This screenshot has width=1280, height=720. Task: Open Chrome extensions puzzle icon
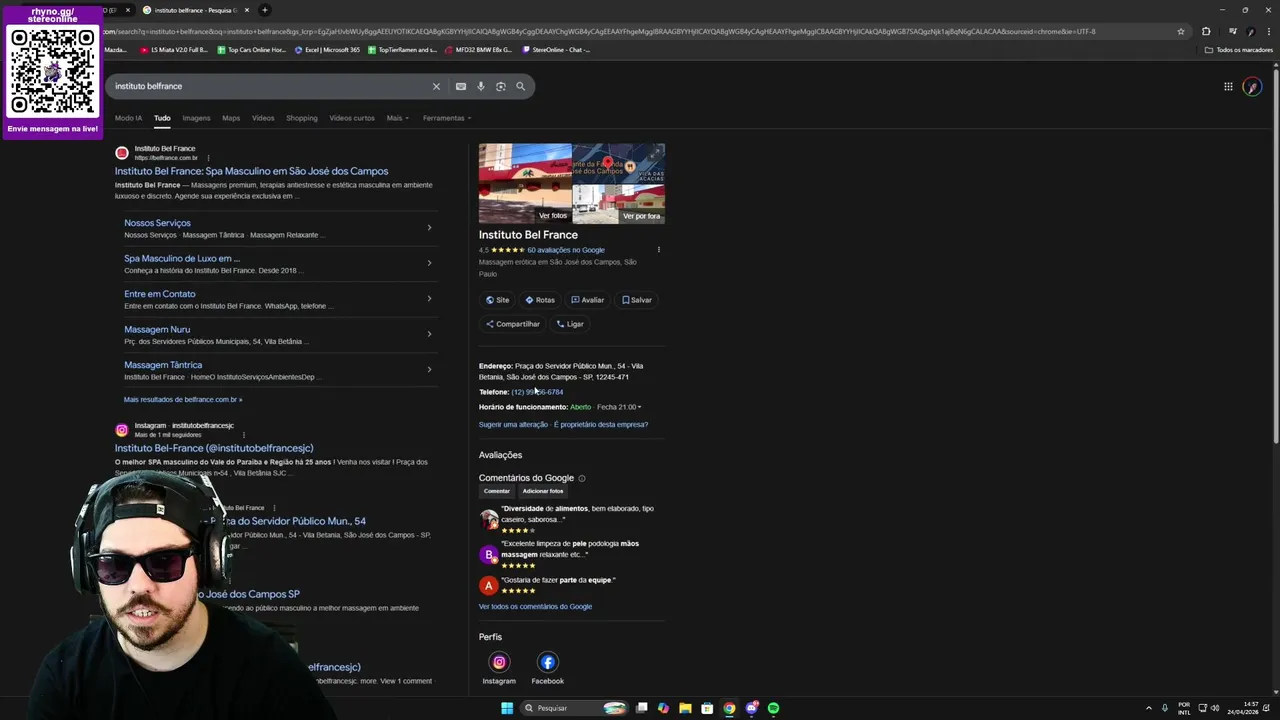[1206, 31]
